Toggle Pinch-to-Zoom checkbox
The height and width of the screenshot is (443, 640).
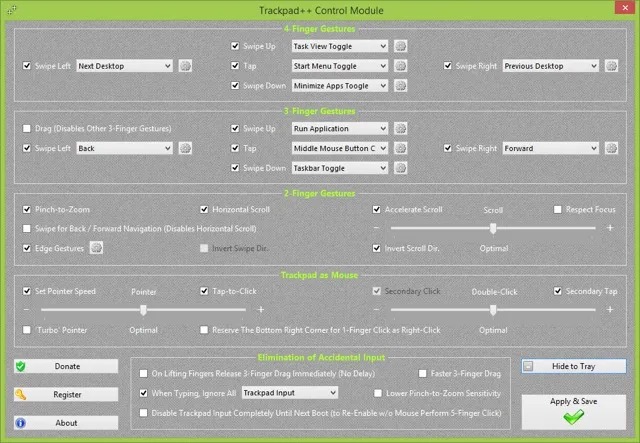(27, 210)
